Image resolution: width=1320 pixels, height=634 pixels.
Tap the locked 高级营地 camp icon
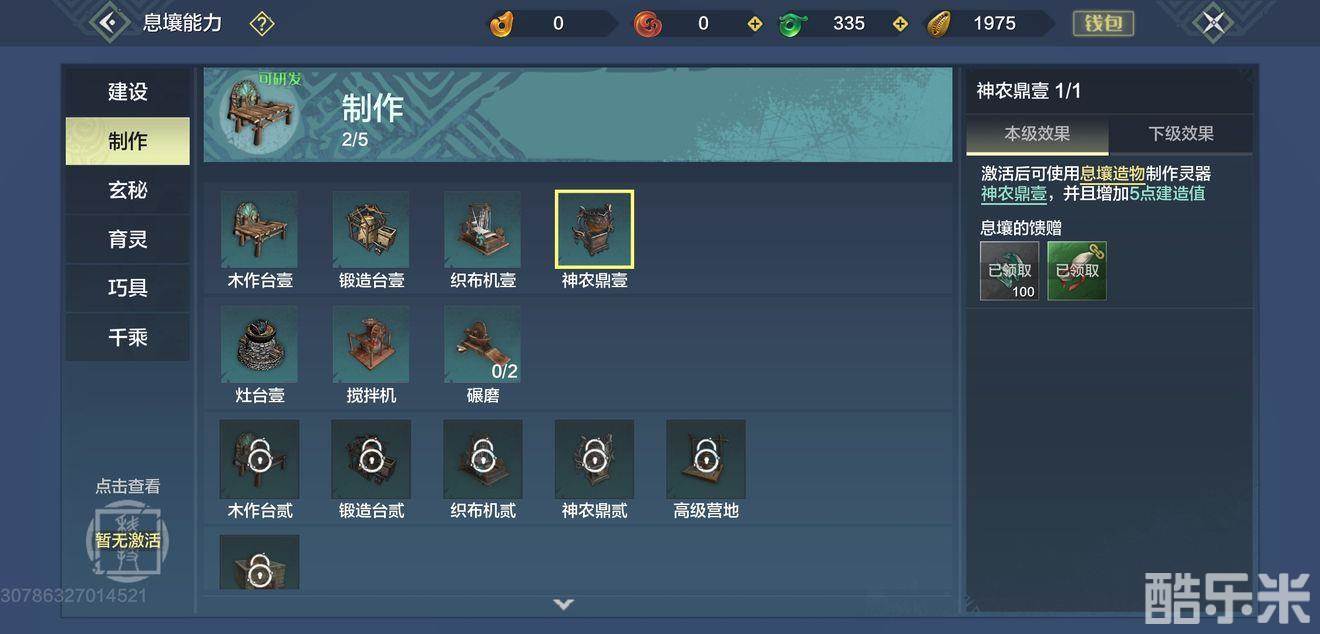(x=706, y=459)
